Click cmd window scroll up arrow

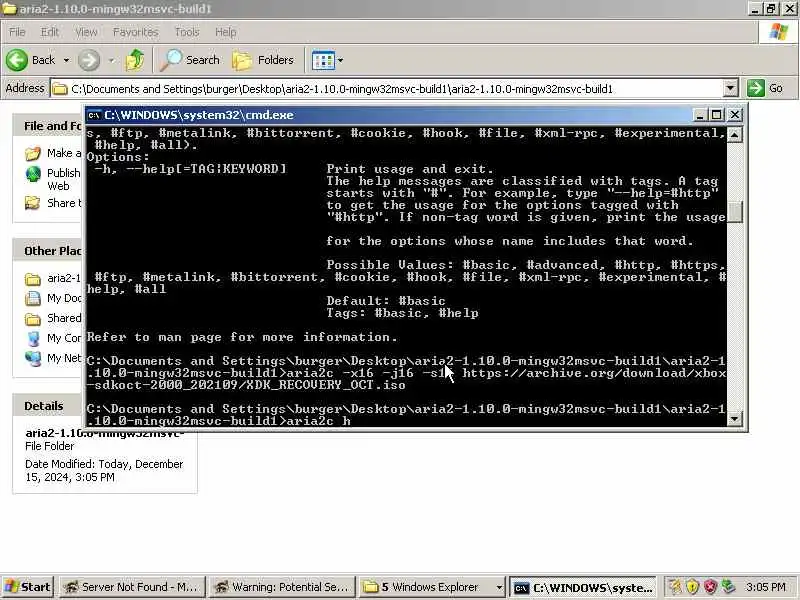pyautogui.click(x=734, y=134)
